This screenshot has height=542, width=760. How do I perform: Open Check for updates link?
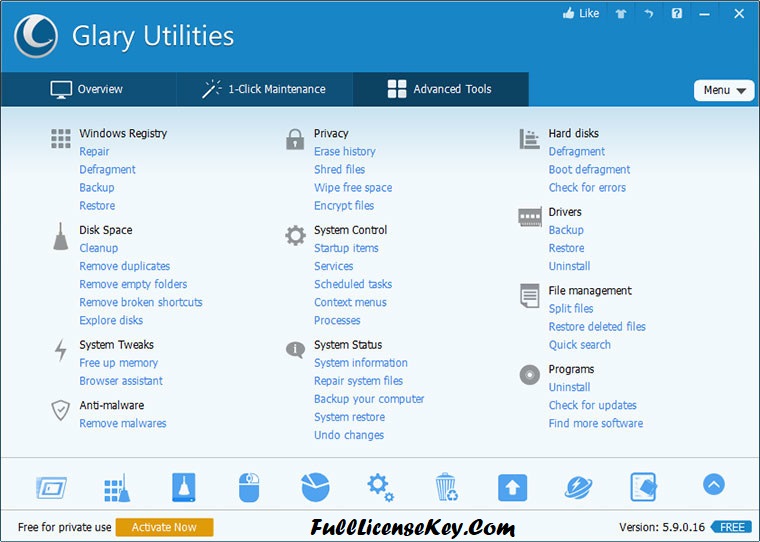pyautogui.click(x=592, y=405)
